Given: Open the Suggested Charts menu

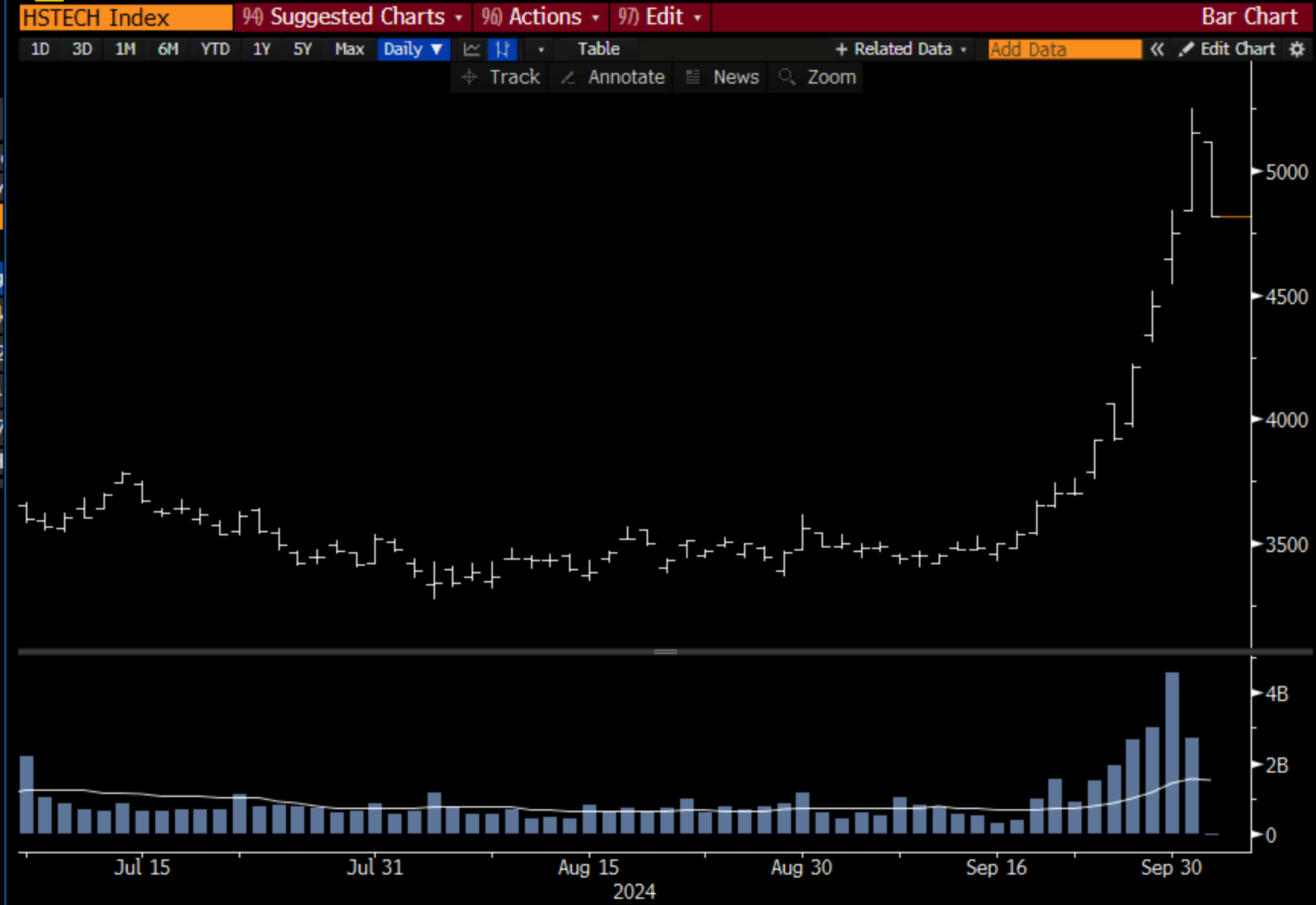Looking at the screenshot, I should coord(353,17).
